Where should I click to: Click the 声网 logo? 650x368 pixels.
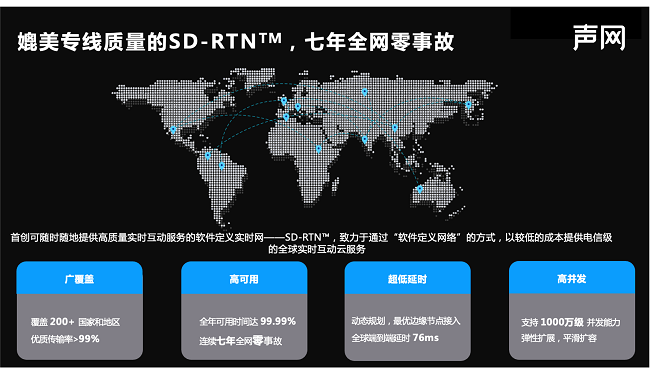pos(599,38)
